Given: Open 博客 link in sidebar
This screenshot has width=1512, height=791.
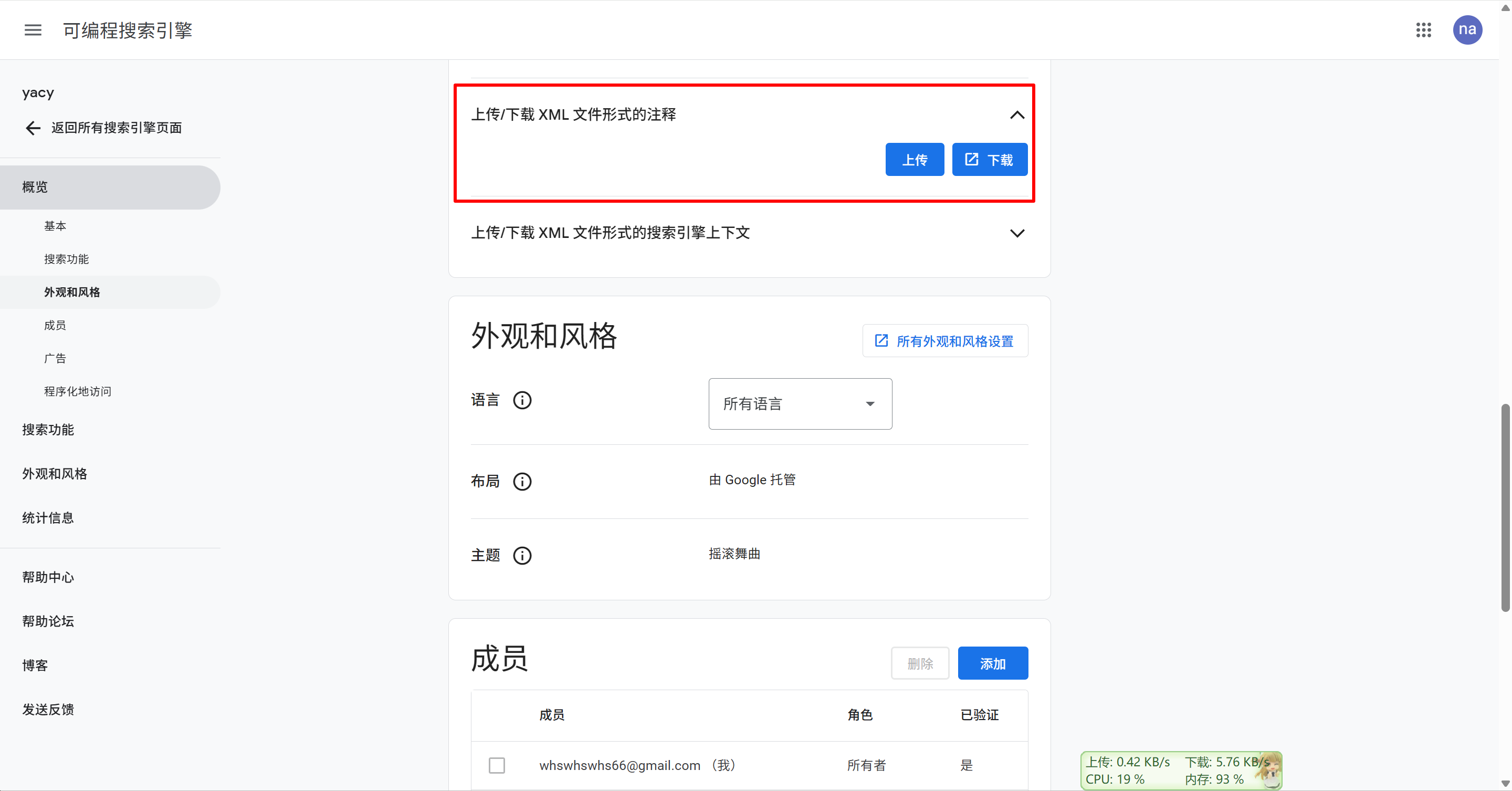Looking at the screenshot, I should pos(35,665).
